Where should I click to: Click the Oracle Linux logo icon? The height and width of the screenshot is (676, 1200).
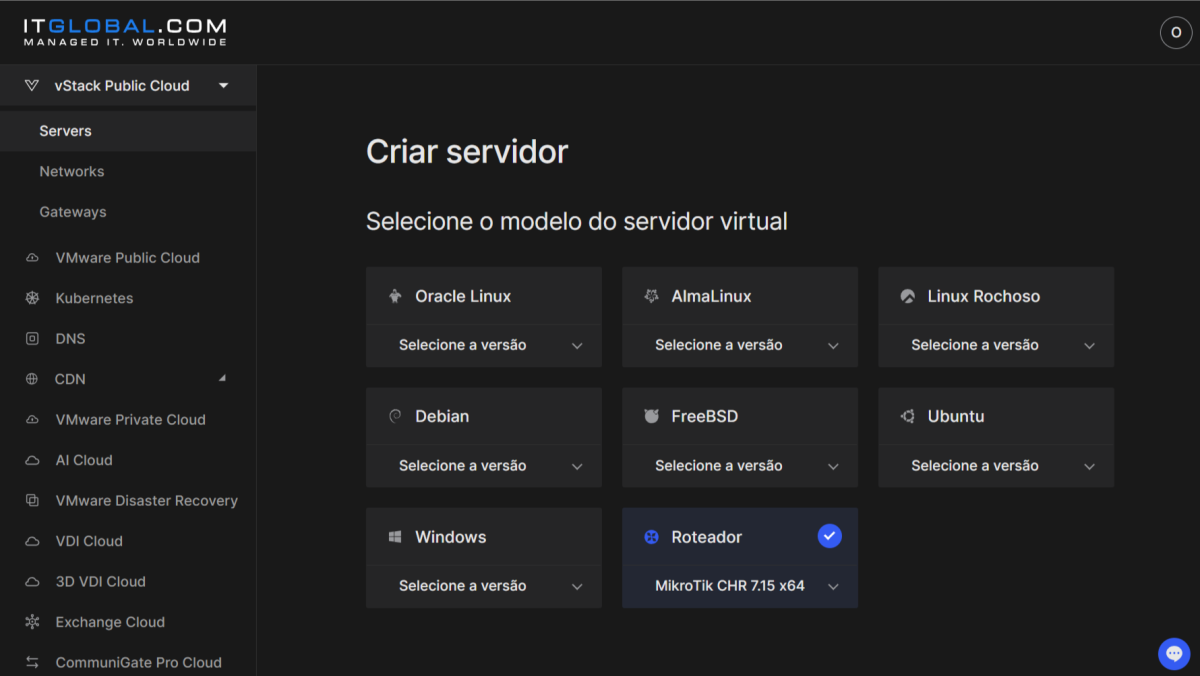tap(395, 297)
